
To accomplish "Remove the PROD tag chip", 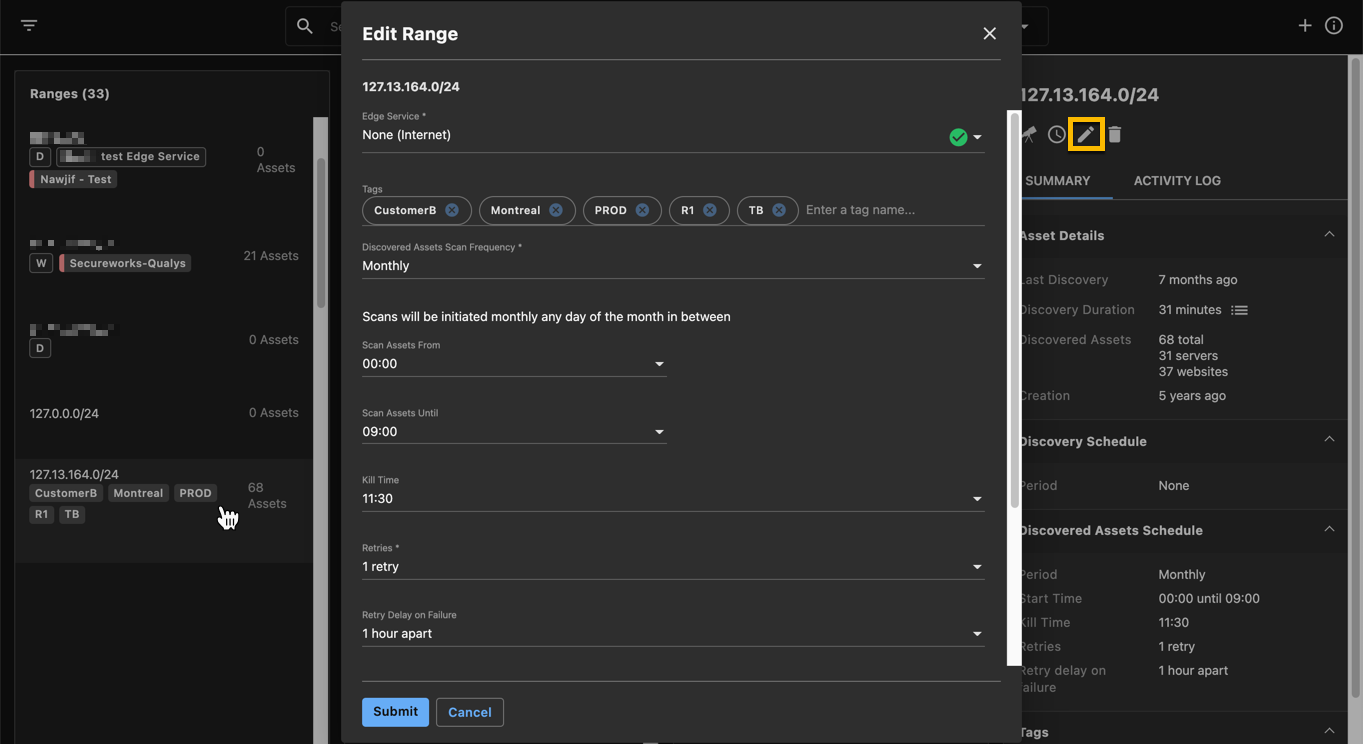I will pos(642,210).
